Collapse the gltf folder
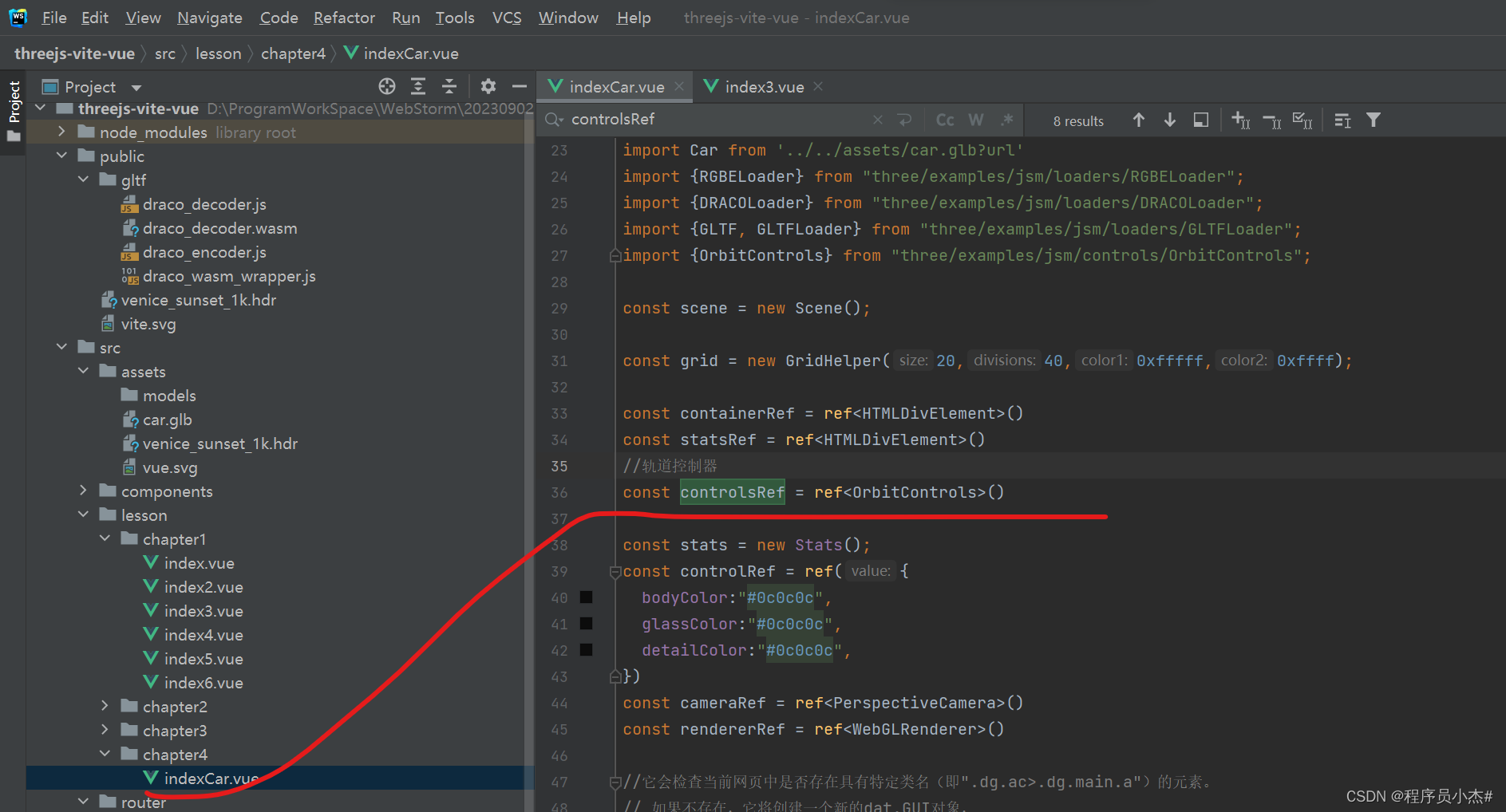 pyautogui.click(x=83, y=179)
